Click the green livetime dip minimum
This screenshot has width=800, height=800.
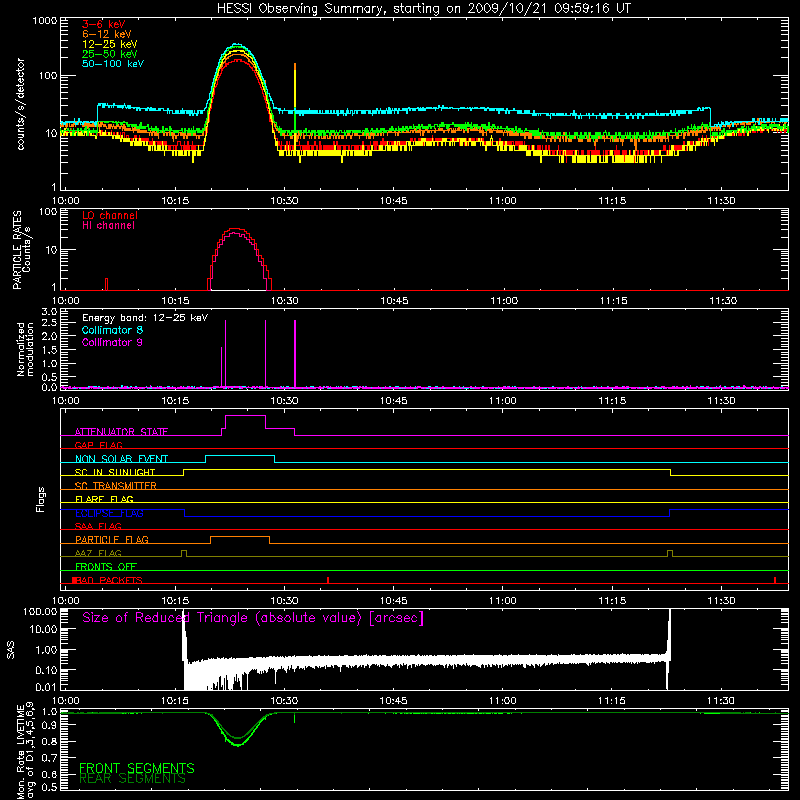tap(238, 744)
